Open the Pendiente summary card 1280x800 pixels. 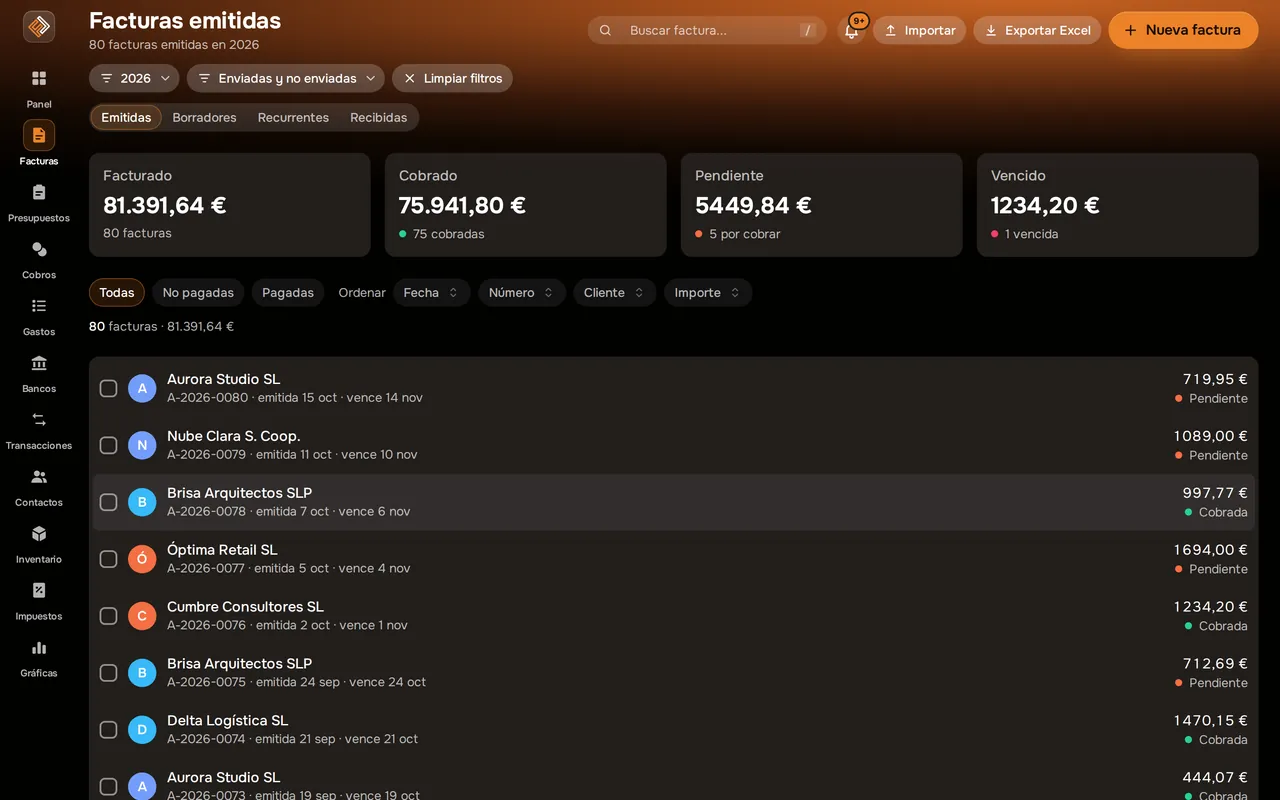coord(821,205)
